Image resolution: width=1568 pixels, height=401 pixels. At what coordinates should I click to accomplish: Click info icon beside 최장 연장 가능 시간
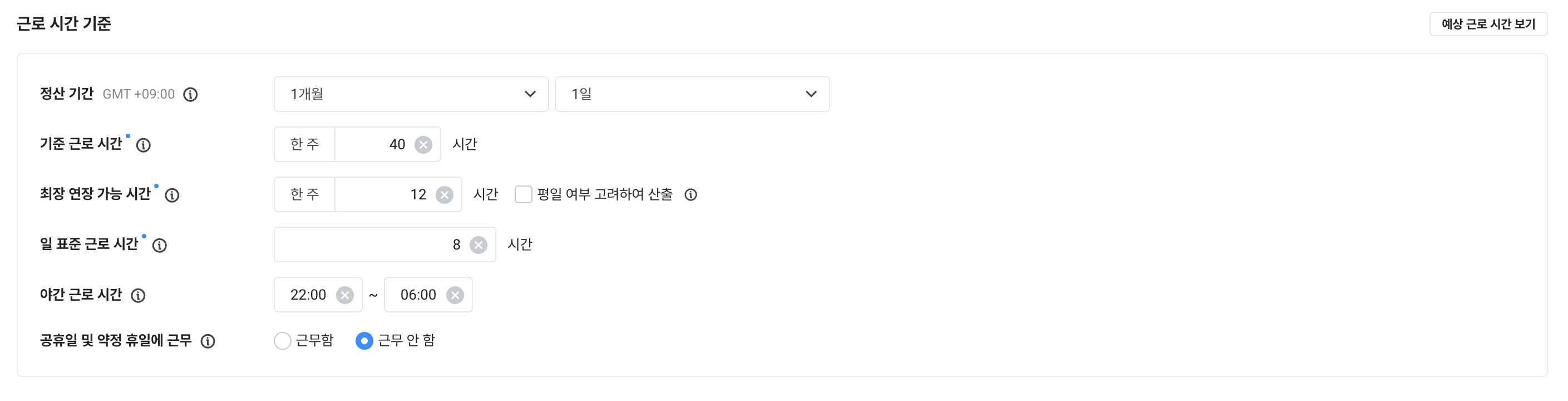tap(172, 195)
